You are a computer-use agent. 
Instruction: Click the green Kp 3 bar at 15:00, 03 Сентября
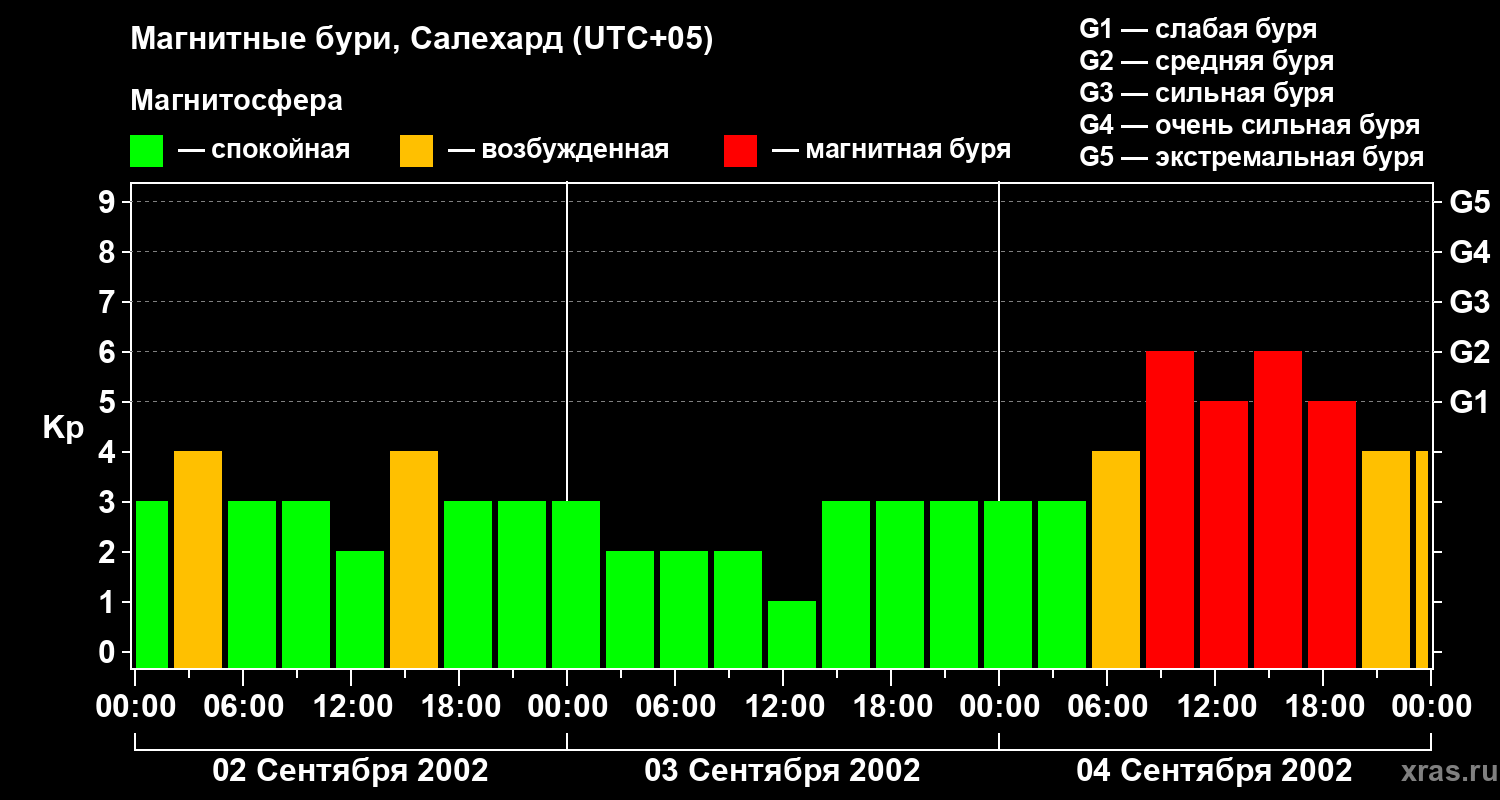click(x=846, y=585)
